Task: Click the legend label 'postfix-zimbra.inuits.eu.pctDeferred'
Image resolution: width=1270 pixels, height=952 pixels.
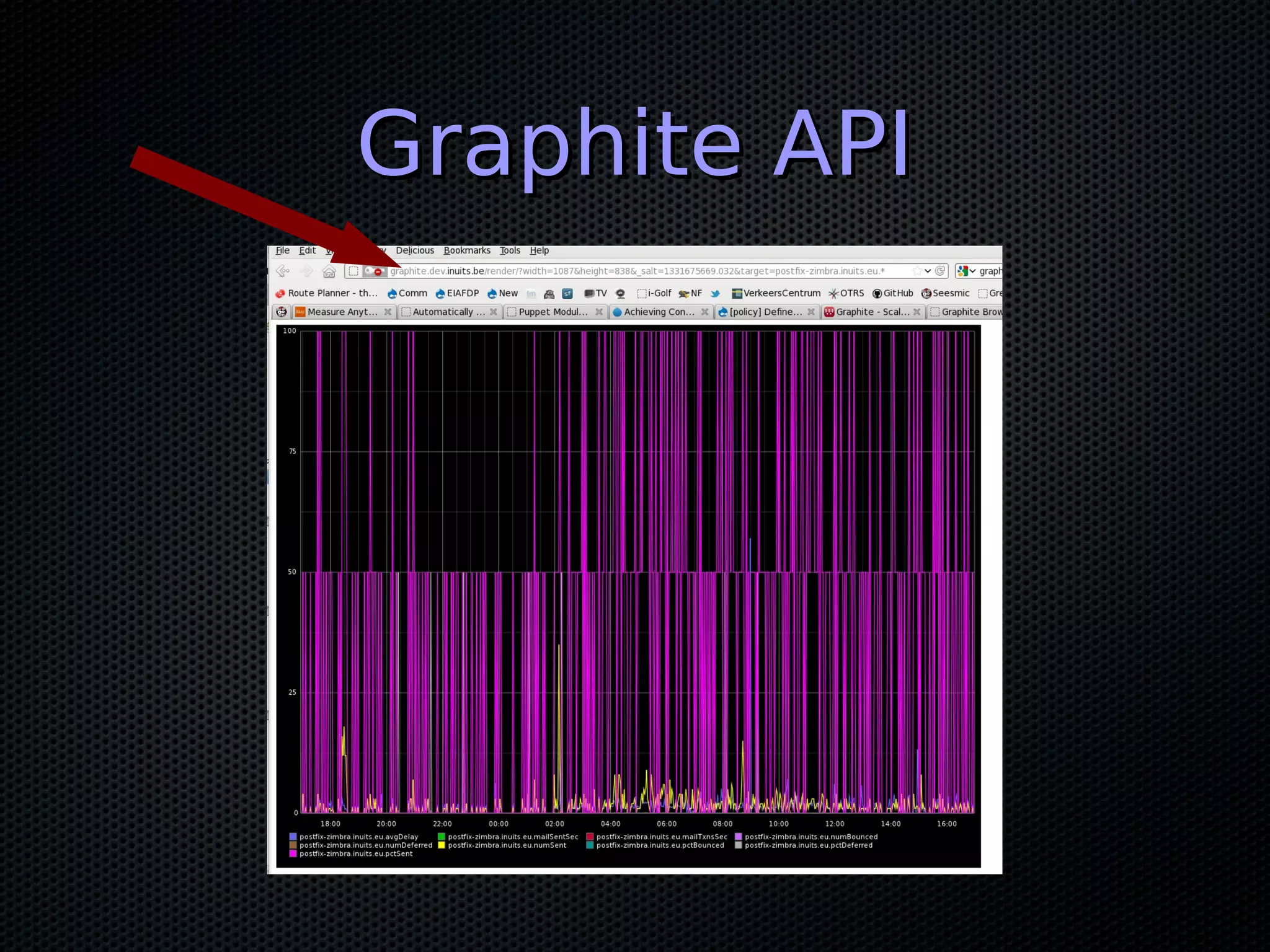Action: [x=809, y=845]
